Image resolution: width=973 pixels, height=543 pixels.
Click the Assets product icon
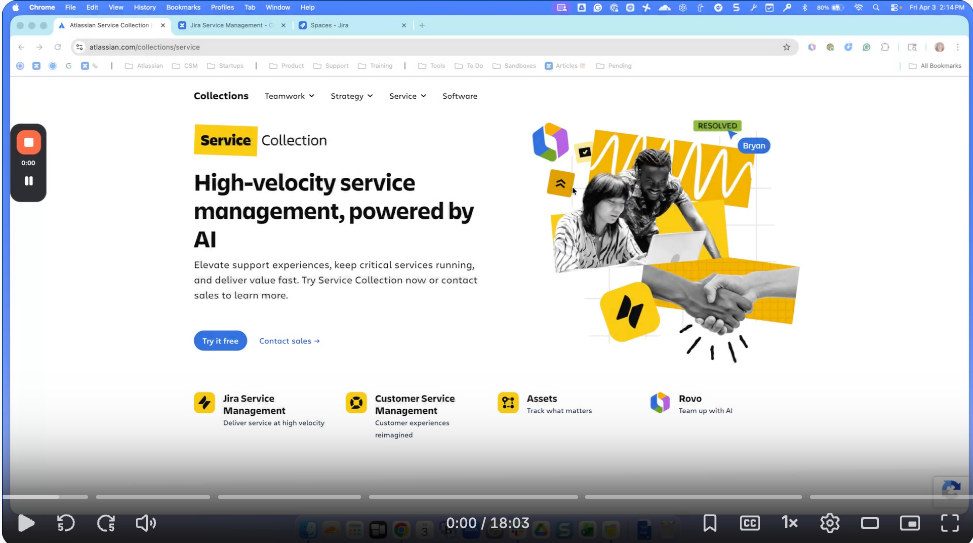point(508,403)
